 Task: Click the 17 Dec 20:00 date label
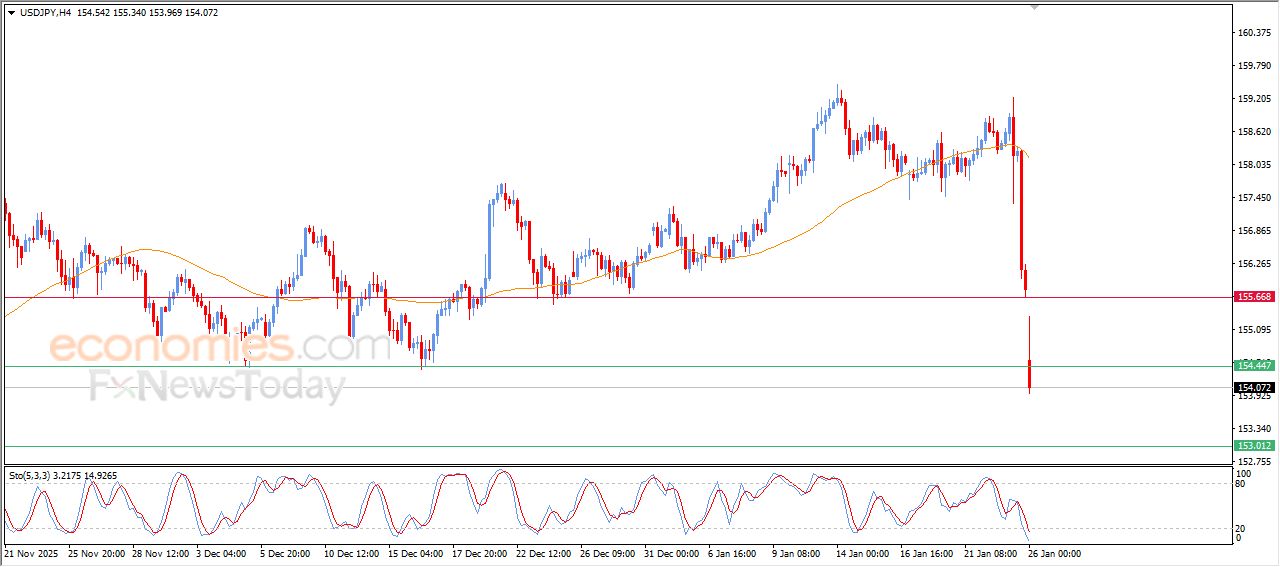point(480,553)
